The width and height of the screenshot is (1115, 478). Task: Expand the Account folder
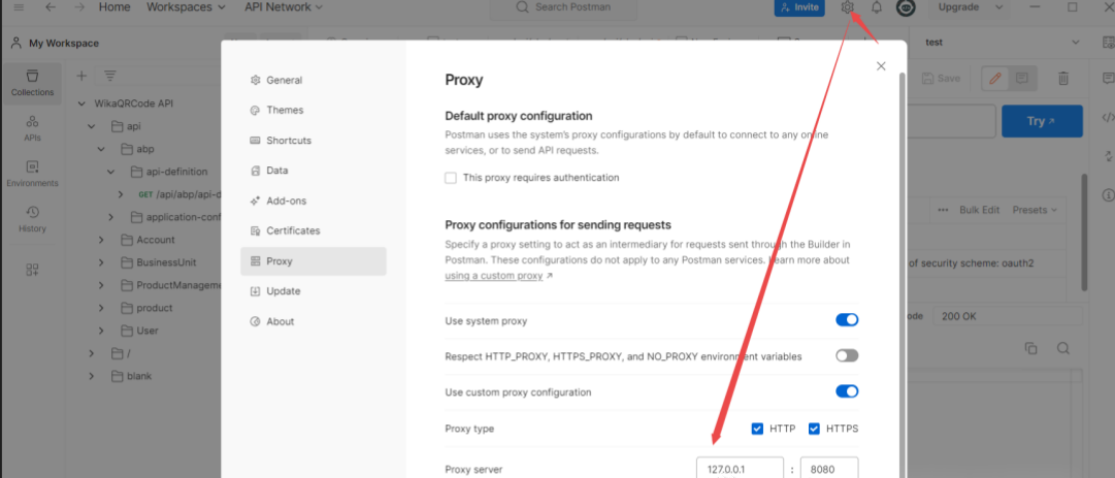coord(101,240)
